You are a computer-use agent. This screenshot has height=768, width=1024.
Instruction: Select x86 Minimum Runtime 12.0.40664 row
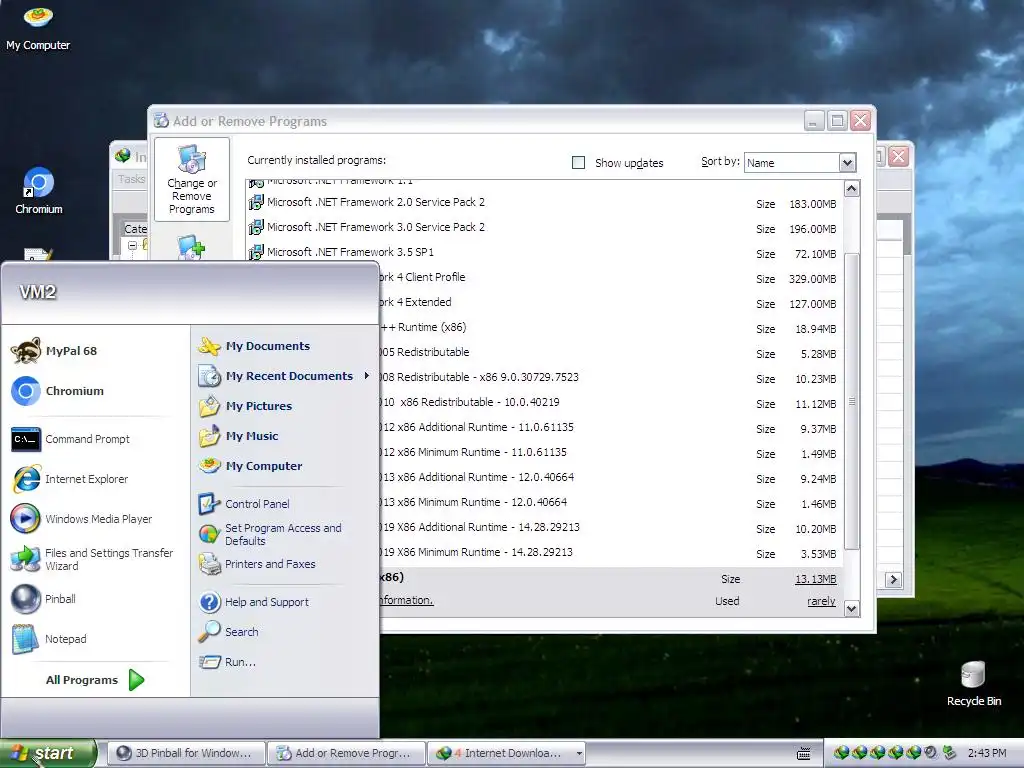tap(611, 502)
